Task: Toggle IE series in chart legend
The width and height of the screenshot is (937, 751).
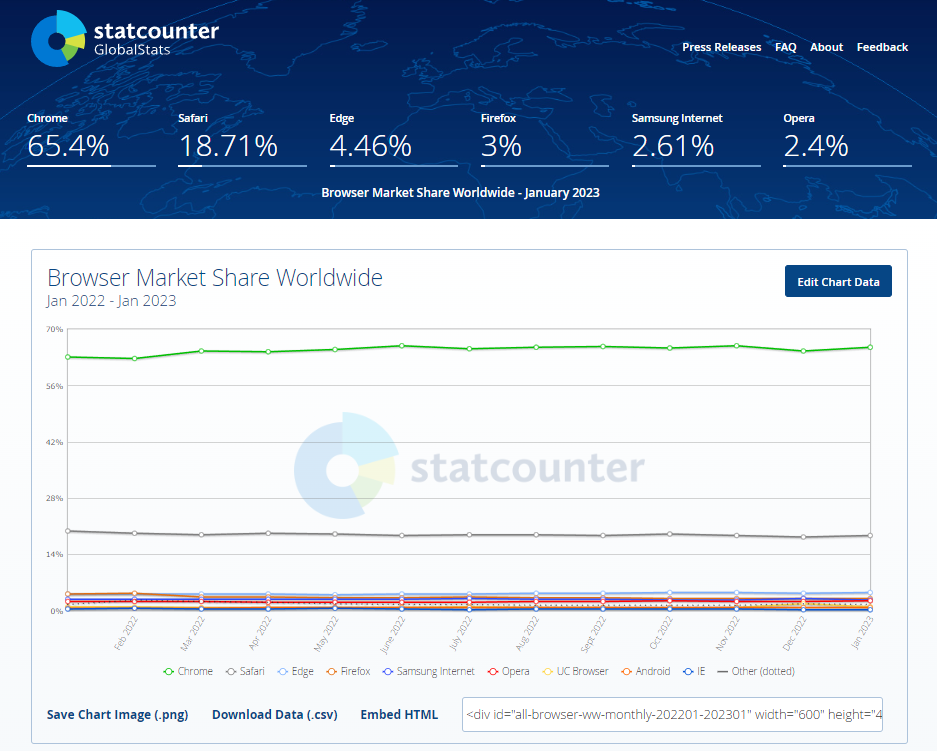Action: coord(694,672)
